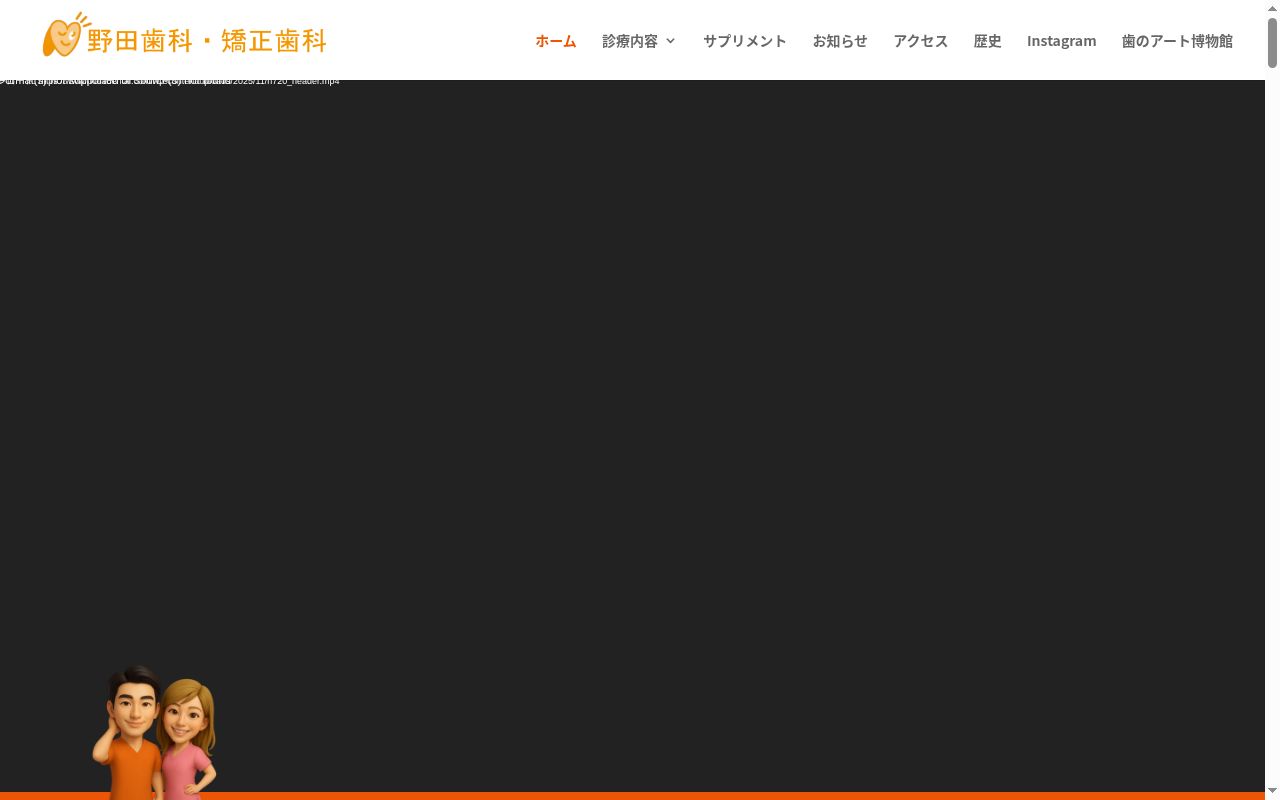The height and width of the screenshot is (800, 1280).
Task: Click the page vertical scrollbar thumb
Action: 1272,42
